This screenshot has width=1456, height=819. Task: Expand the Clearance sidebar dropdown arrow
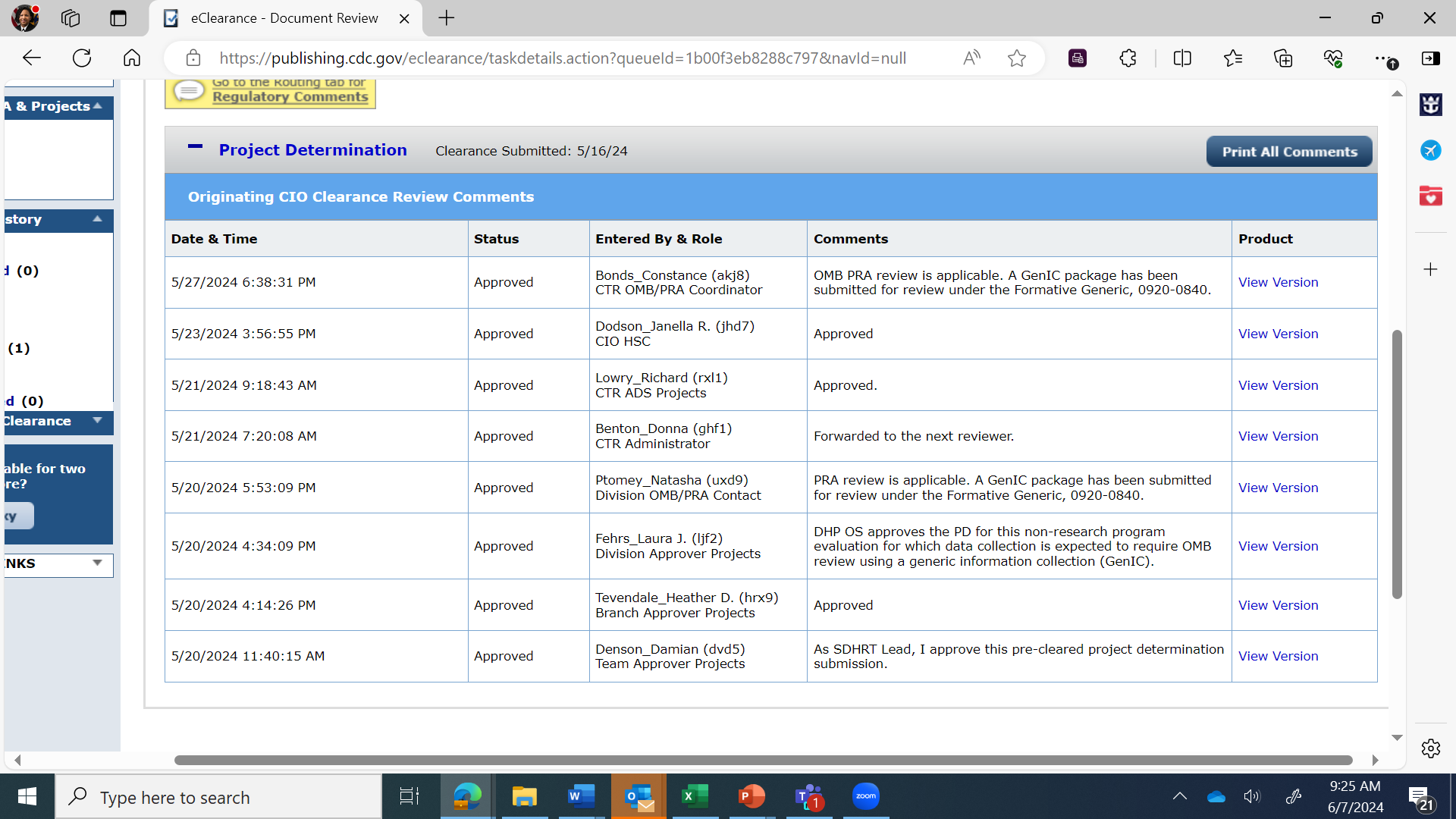pos(97,421)
